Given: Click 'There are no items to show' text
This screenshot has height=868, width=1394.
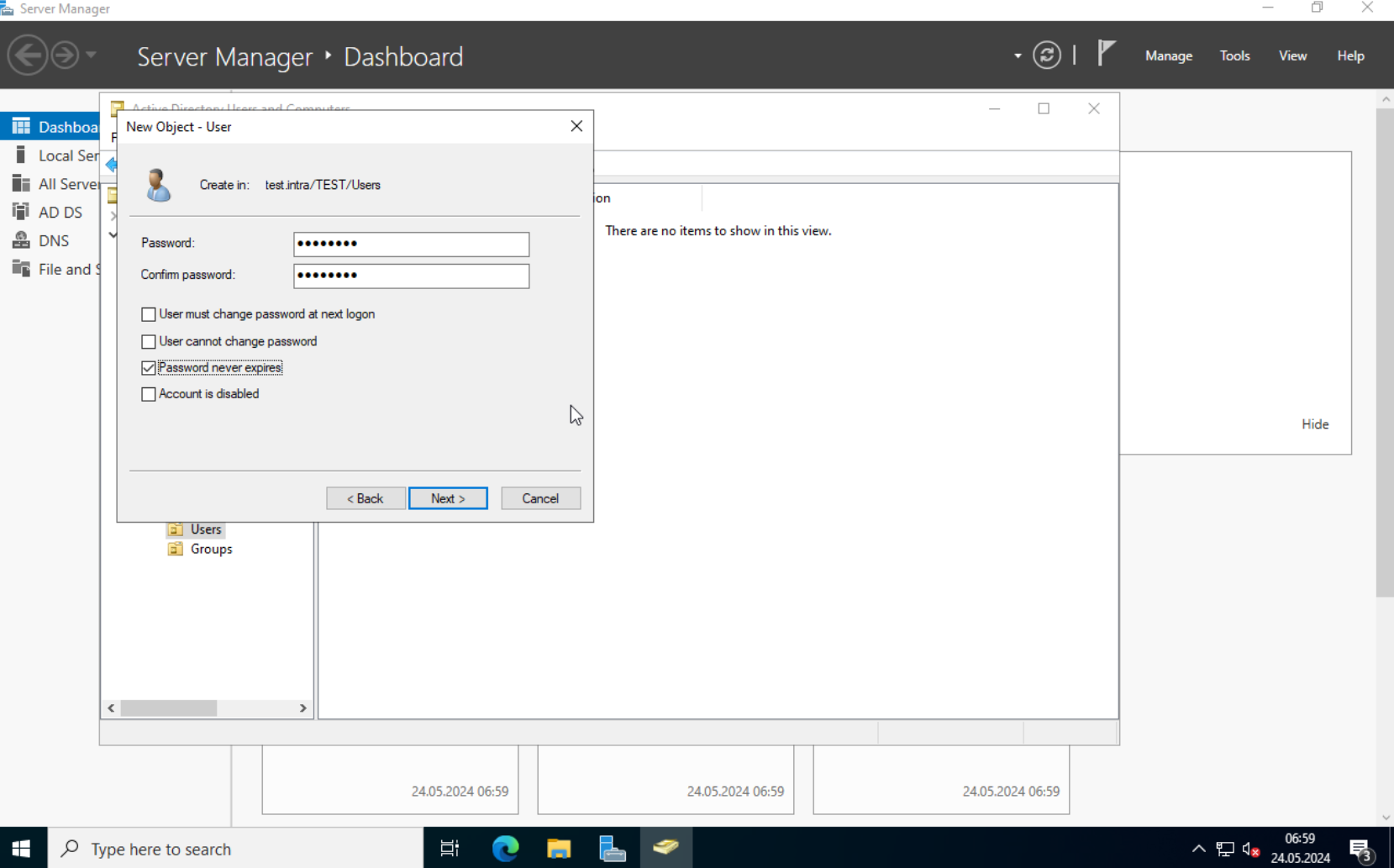Looking at the screenshot, I should coord(718,230).
